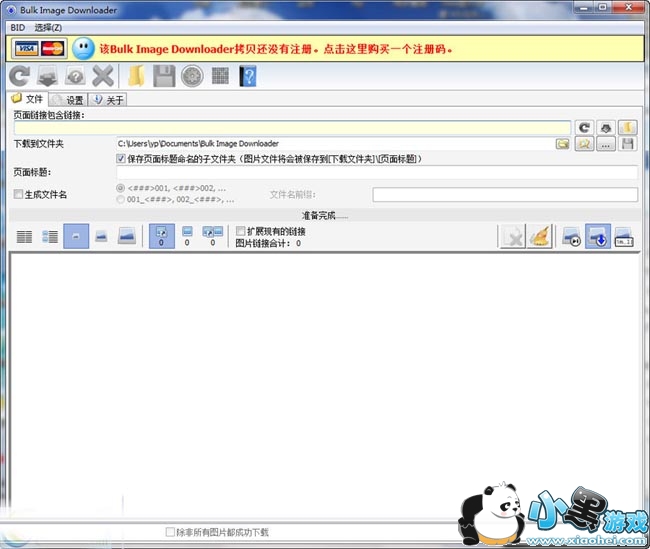Viewport: 650px width, 549px height.
Task: Click into the 页面链接包含链接 URL field
Action: pos(292,128)
